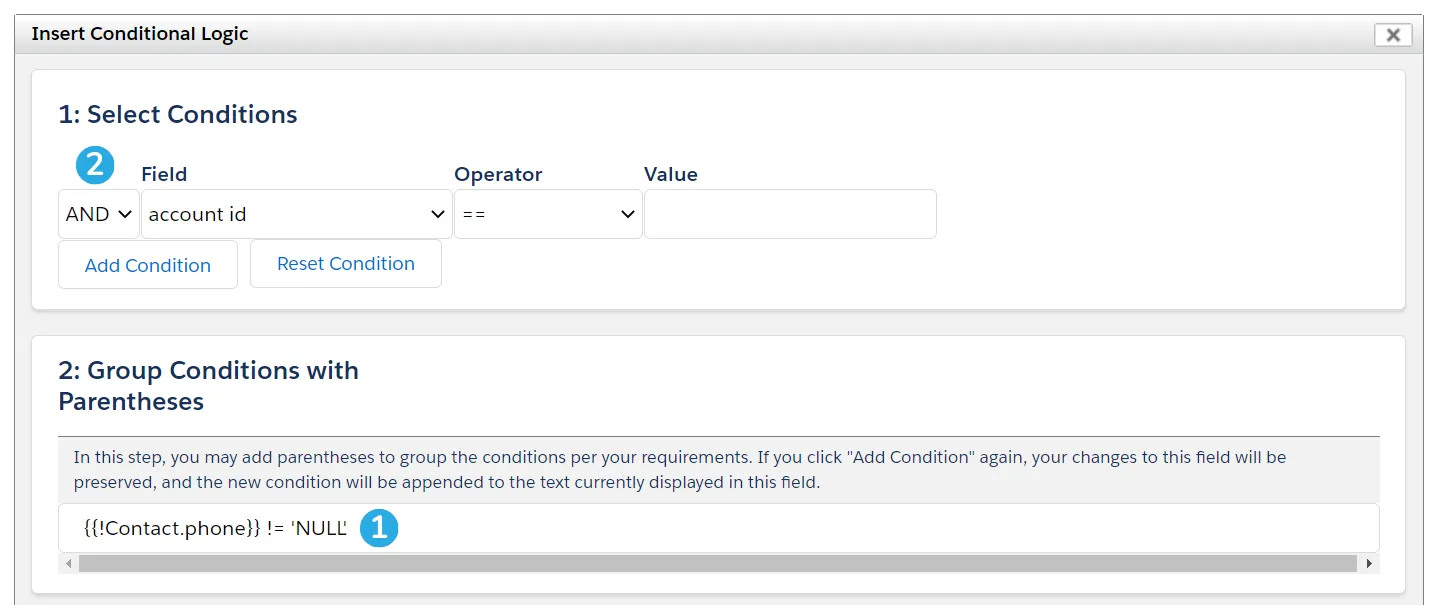This screenshot has width=1438, height=605.
Task: Click the blue number 1 callout badge
Action: 379,528
